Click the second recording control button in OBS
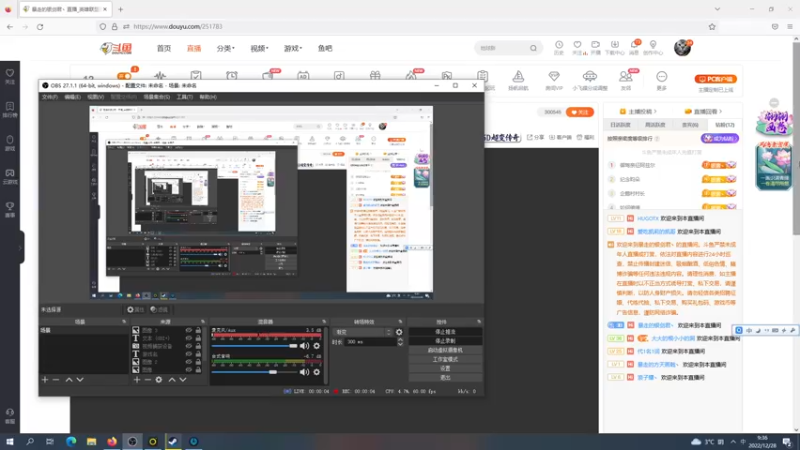 (445, 341)
